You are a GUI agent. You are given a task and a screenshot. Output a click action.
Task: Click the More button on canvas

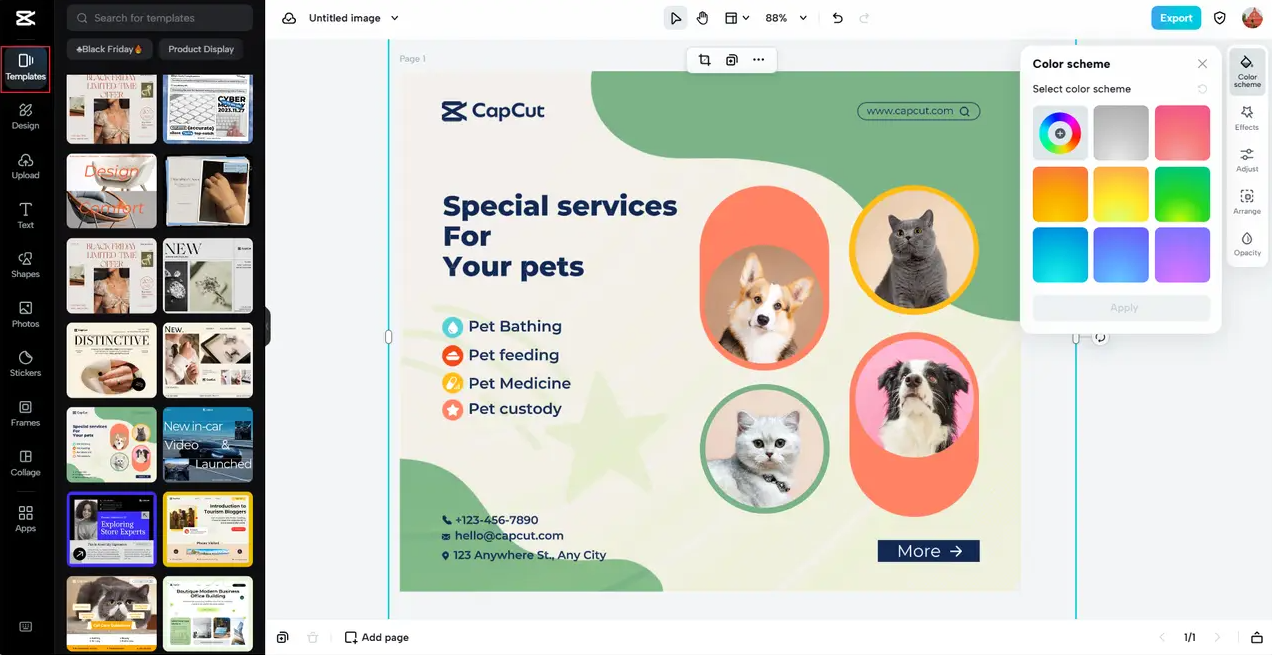point(929,551)
